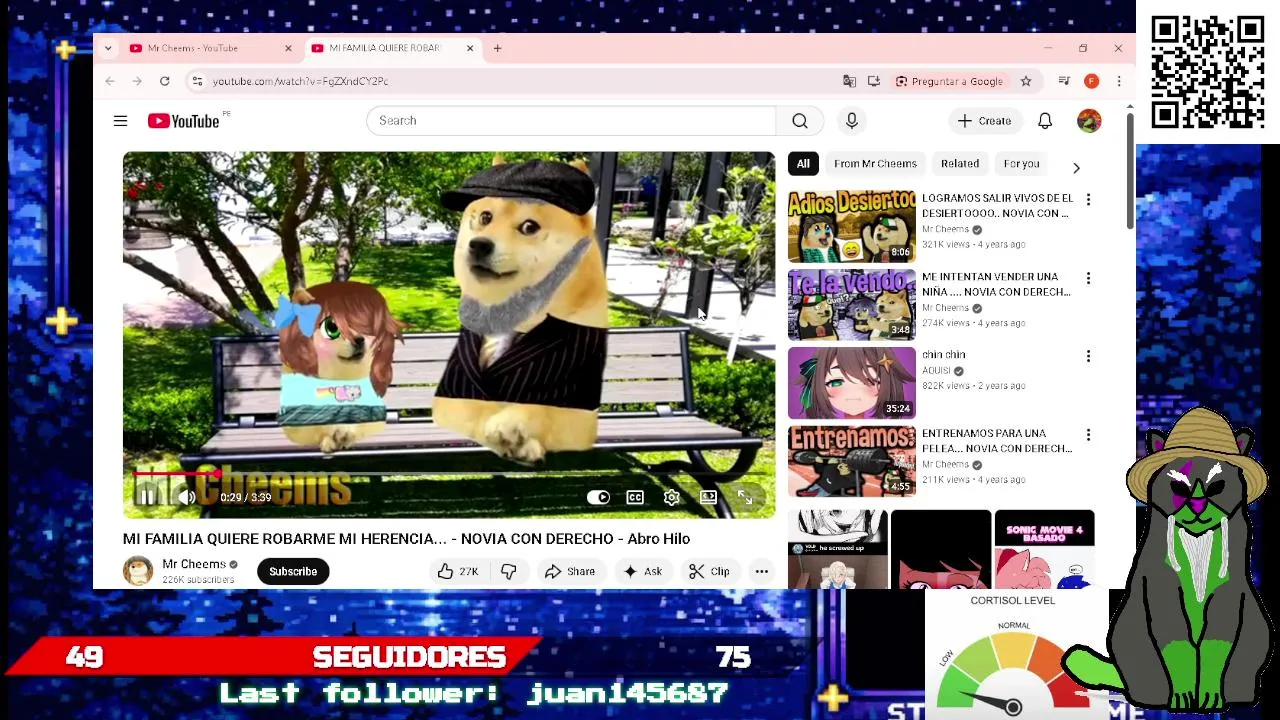Open Entrenamos video thumbnail

[x=851, y=461]
